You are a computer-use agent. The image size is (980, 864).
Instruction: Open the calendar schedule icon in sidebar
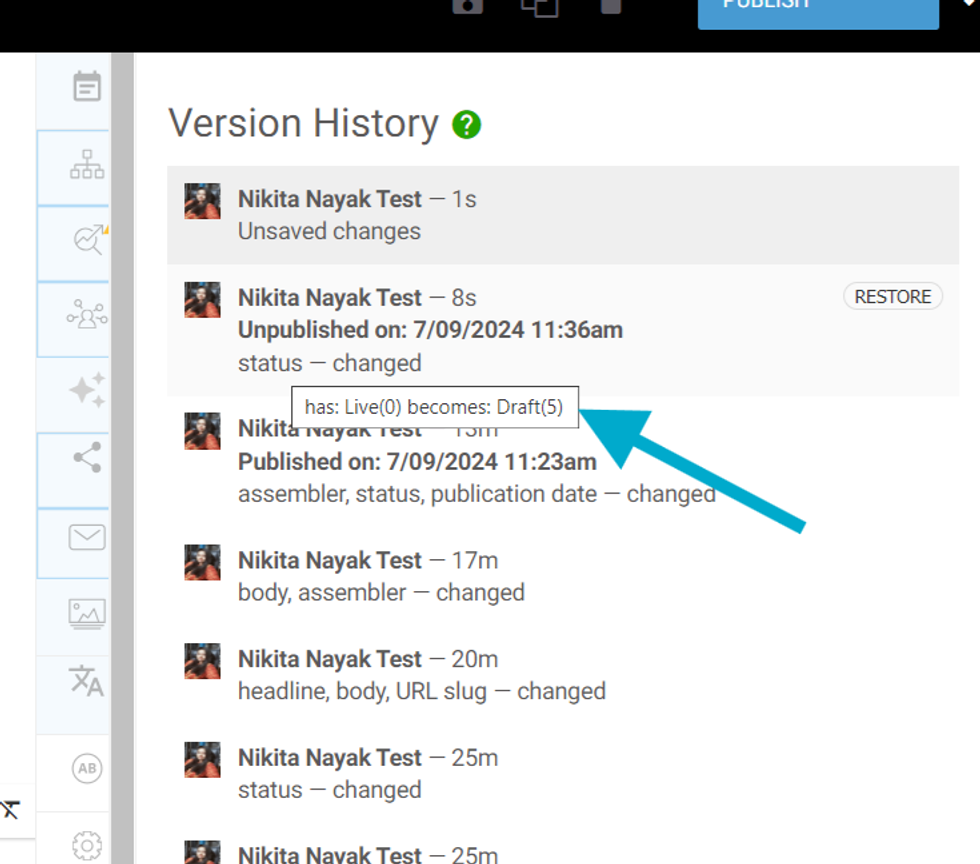[87, 87]
